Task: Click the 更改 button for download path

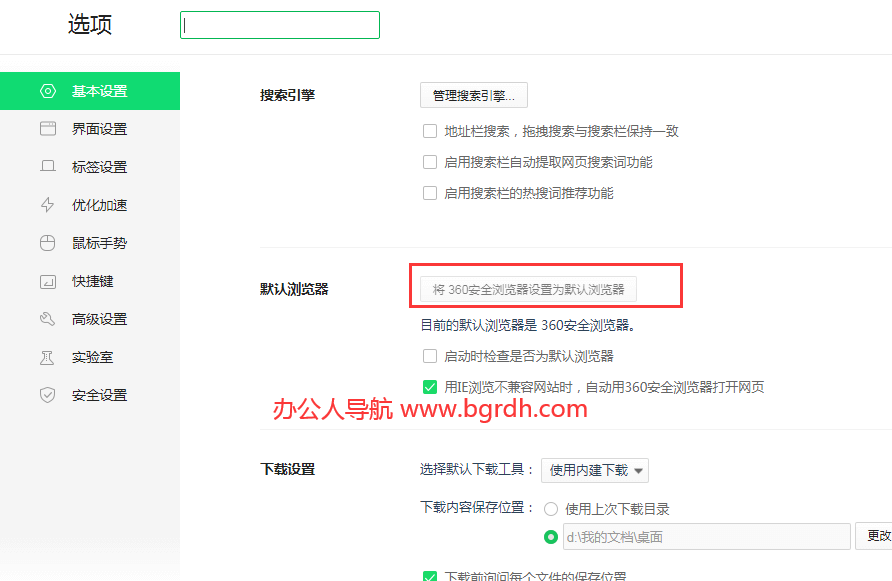Action: tap(878, 536)
